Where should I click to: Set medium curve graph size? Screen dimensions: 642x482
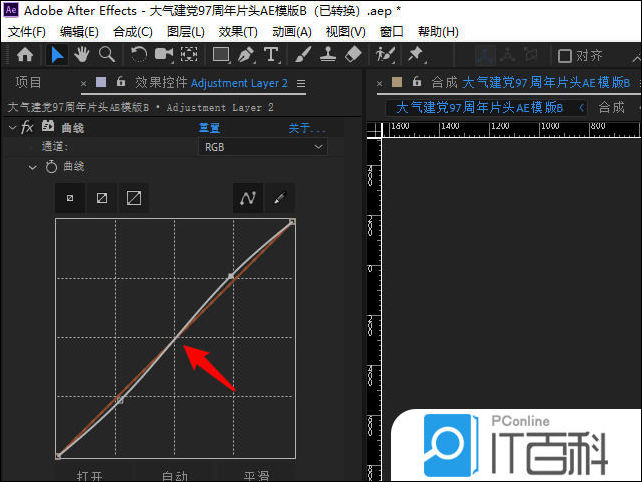tap(102, 198)
